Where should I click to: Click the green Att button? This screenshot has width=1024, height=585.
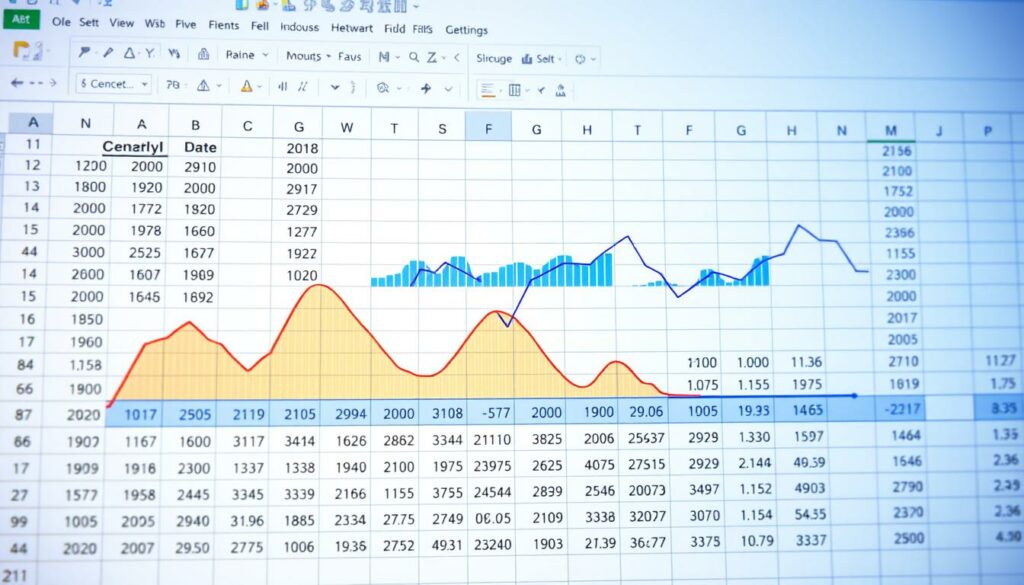tap(21, 18)
